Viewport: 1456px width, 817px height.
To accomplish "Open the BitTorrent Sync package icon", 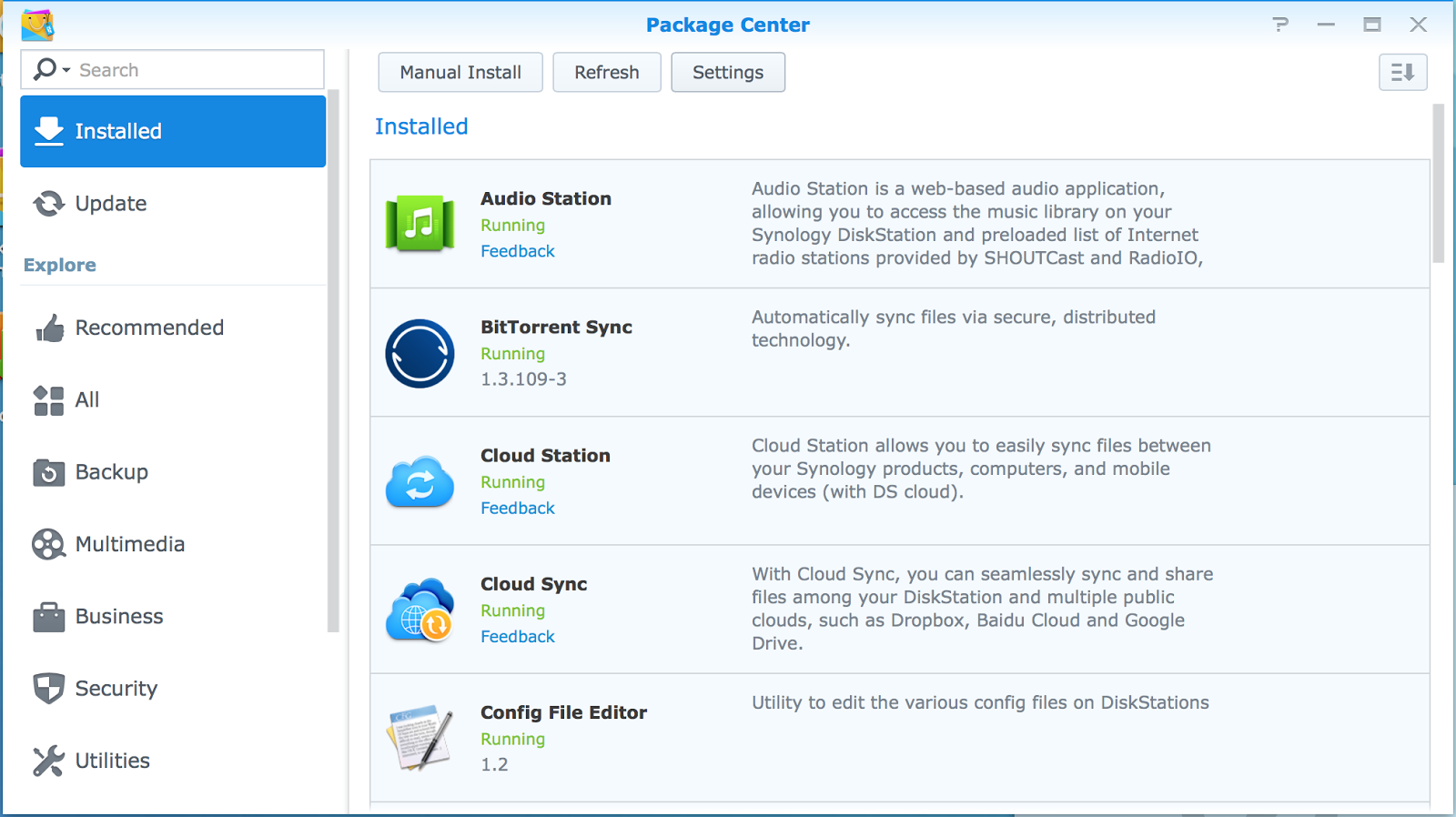I will [x=420, y=353].
